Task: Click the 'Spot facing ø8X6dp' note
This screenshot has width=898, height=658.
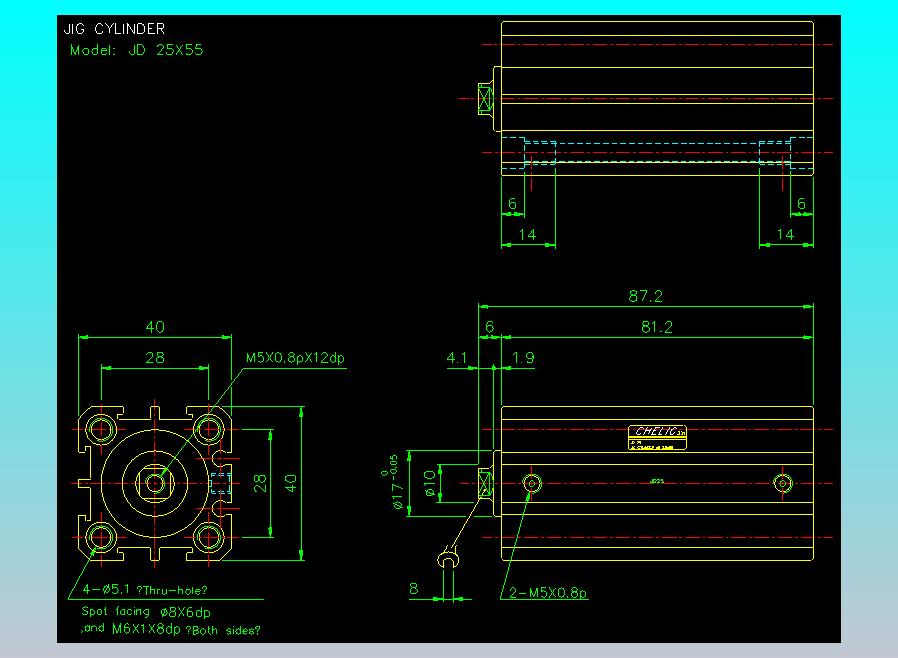Action: coord(145,611)
